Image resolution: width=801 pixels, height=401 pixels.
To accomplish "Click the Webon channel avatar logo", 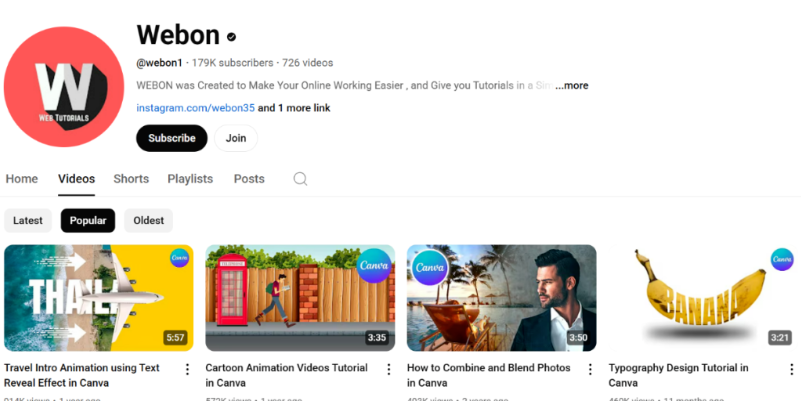I will [64, 88].
